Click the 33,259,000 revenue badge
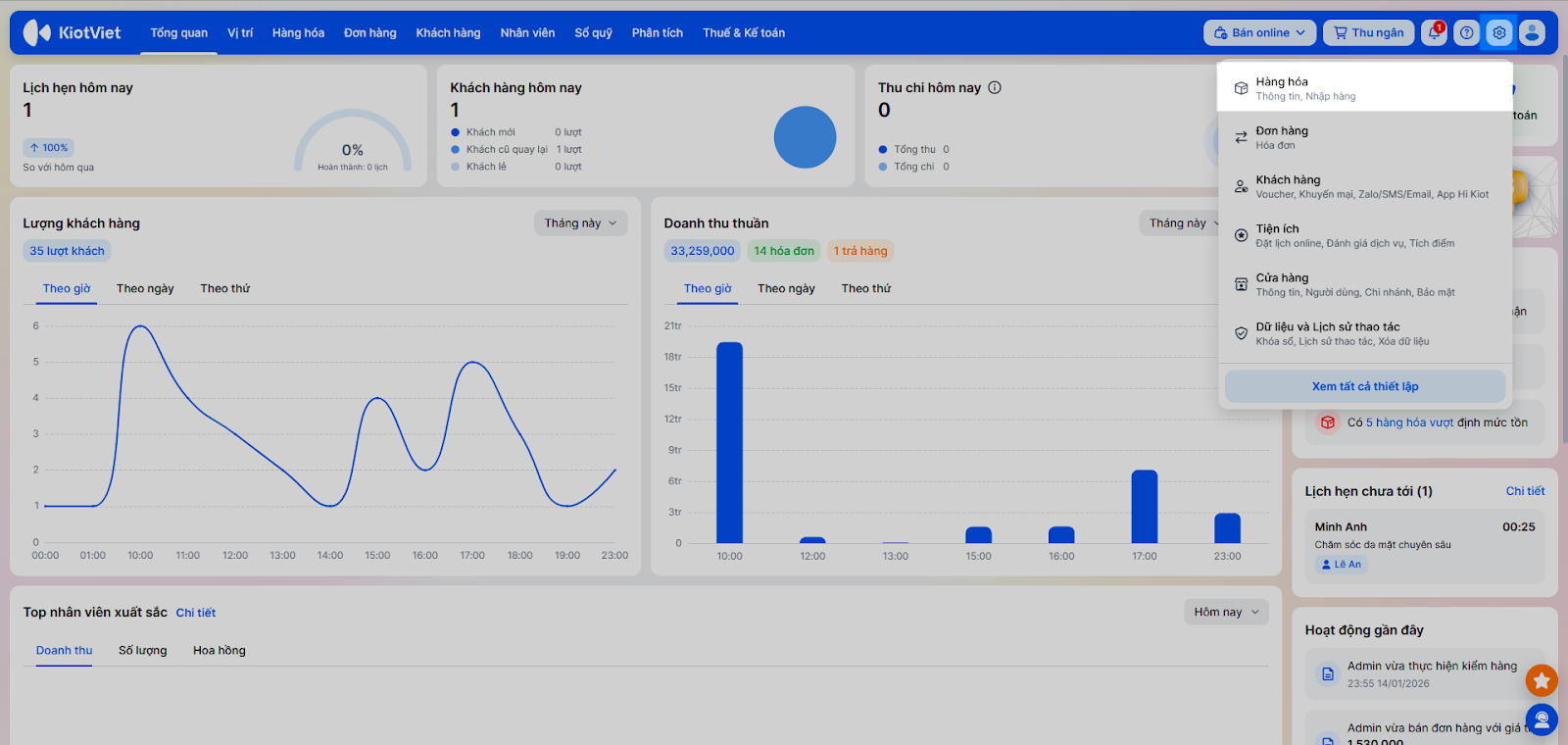Image resolution: width=1568 pixels, height=745 pixels. tap(703, 251)
